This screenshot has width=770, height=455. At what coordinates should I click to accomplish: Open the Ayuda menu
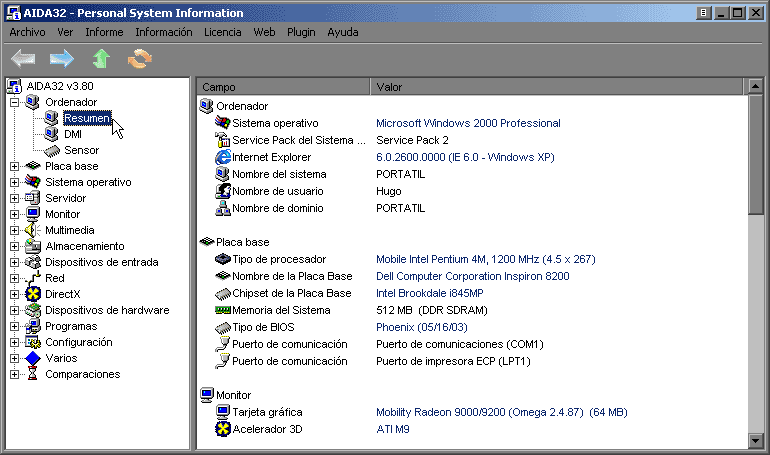coord(343,32)
